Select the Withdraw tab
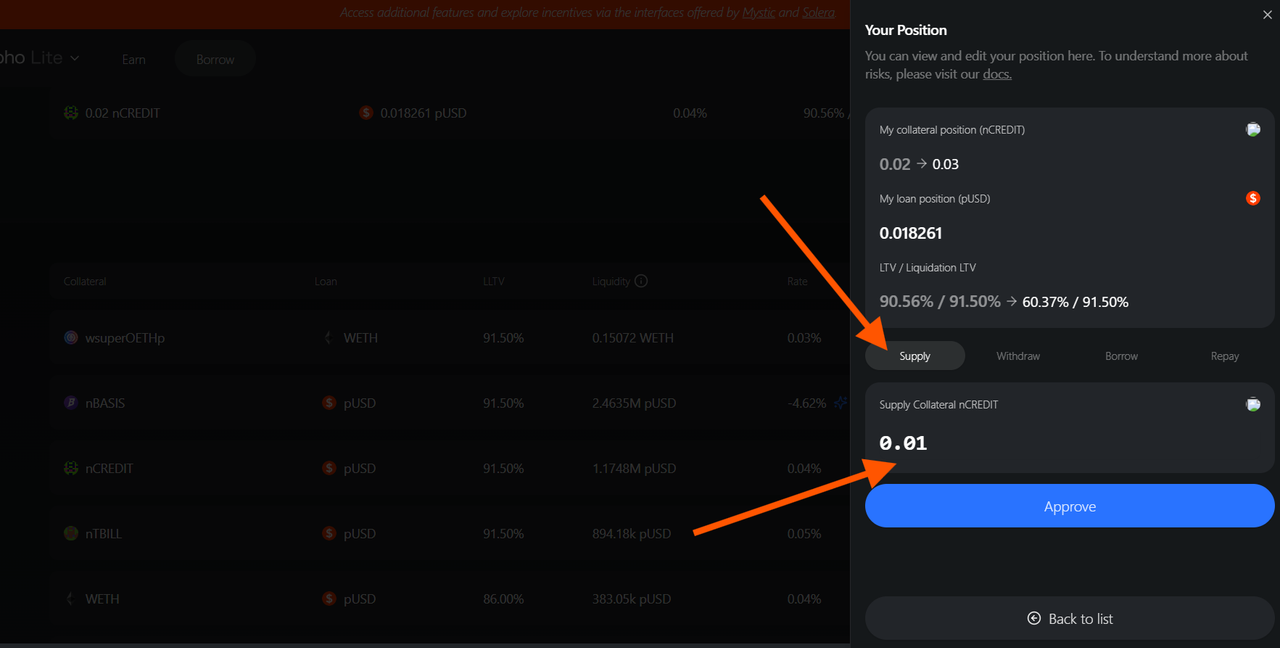Viewport: 1280px width, 648px height. 1018,356
